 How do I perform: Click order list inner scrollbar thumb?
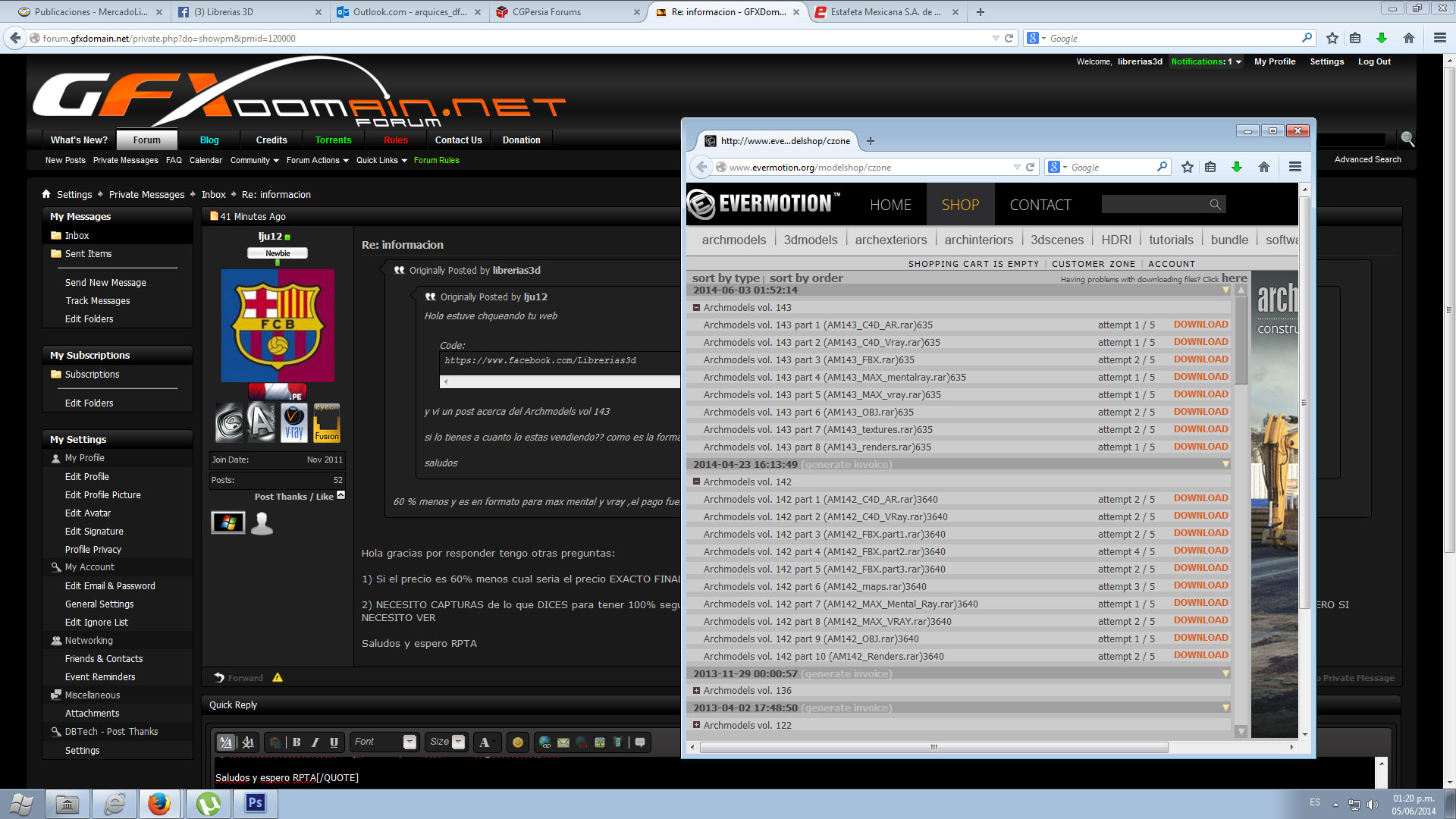[x=1241, y=340]
